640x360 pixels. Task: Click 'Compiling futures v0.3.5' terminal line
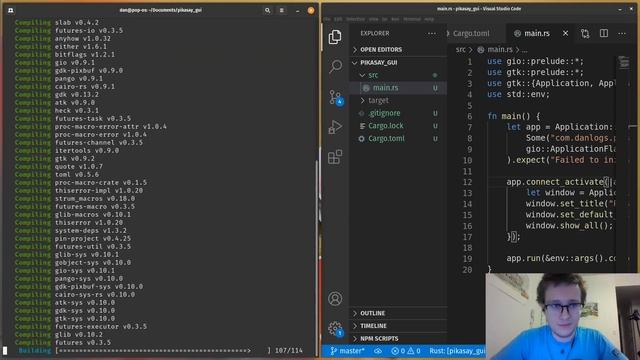click(63, 342)
